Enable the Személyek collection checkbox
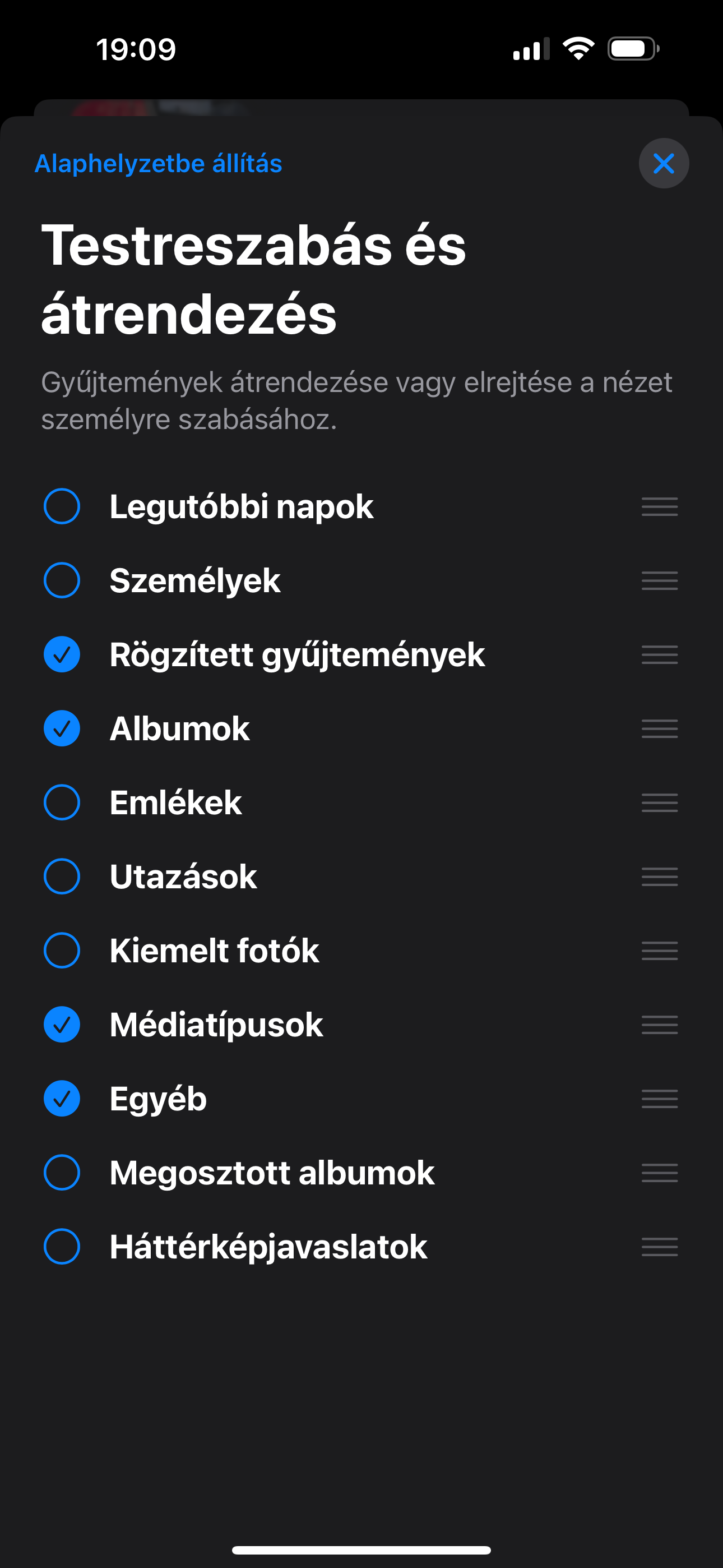The width and height of the screenshot is (723, 1568). pos(62,580)
